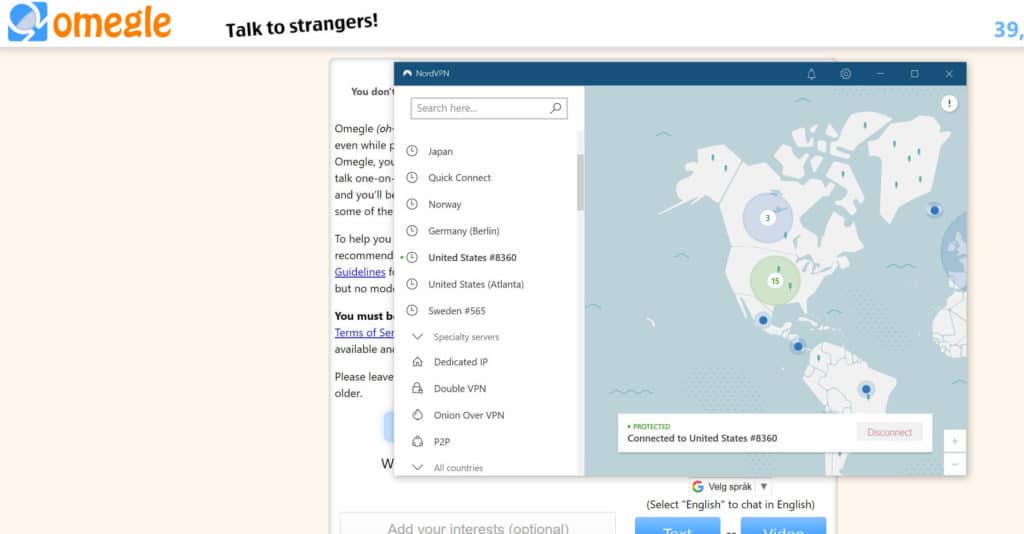Screen dimensions: 1024x534
Task: Select Germany (Berlin) server
Action: click(464, 231)
